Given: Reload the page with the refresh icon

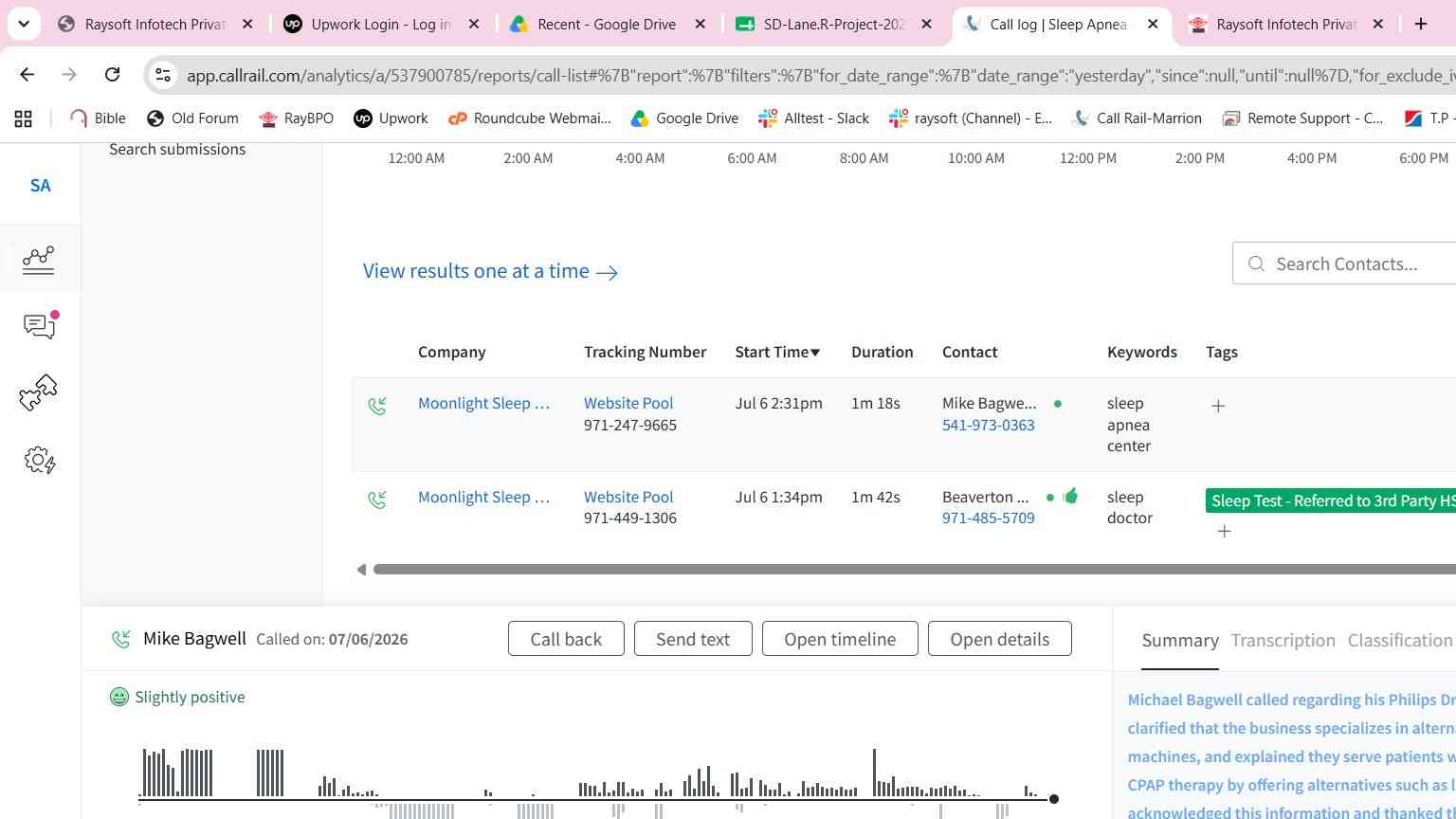Looking at the screenshot, I should (112, 75).
